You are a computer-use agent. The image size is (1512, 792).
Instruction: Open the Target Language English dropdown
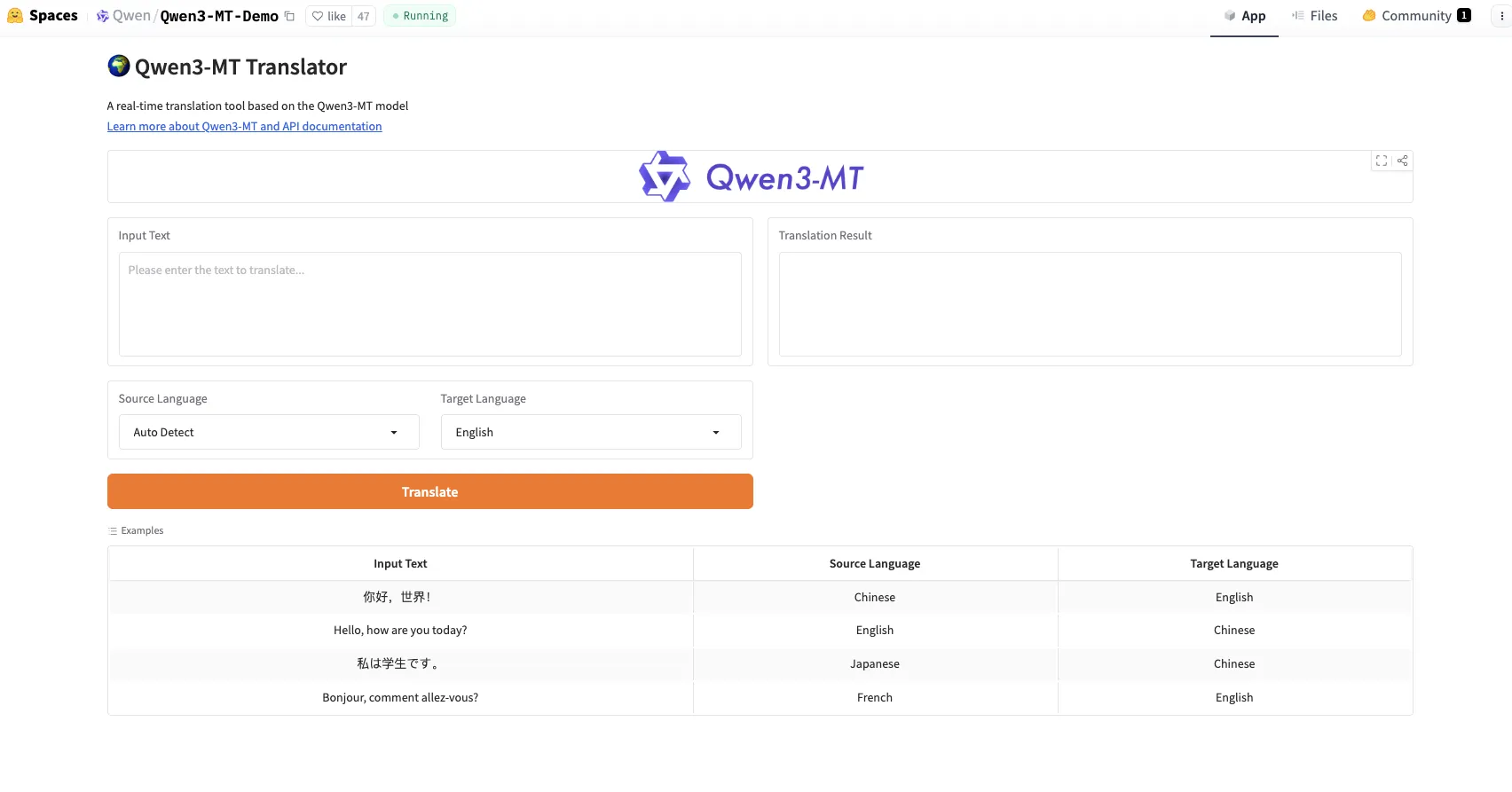591,432
